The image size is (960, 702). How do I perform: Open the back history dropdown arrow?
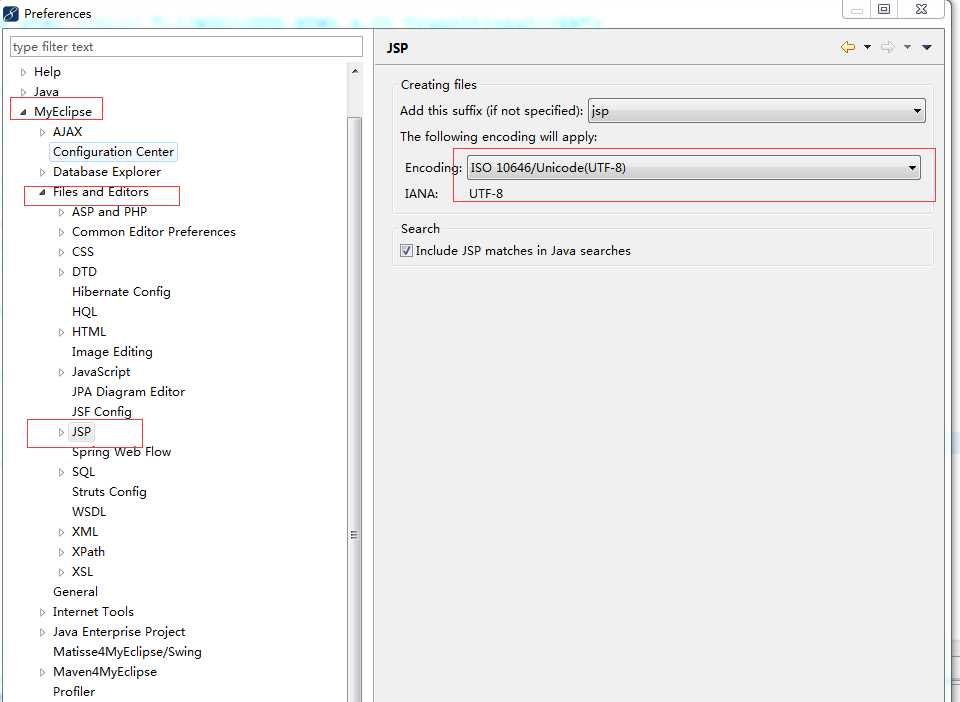click(867, 47)
